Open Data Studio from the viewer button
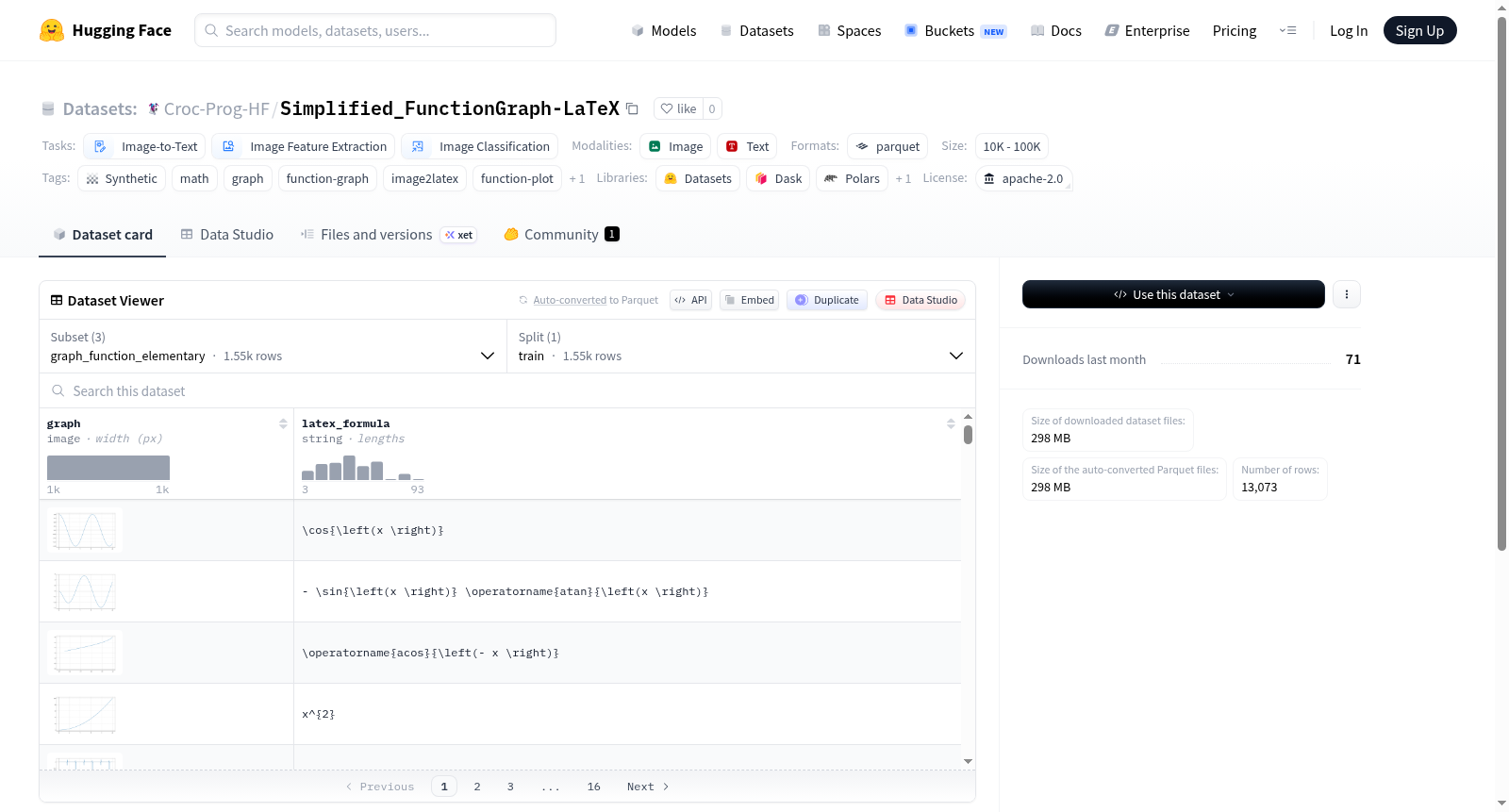 (920, 300)
